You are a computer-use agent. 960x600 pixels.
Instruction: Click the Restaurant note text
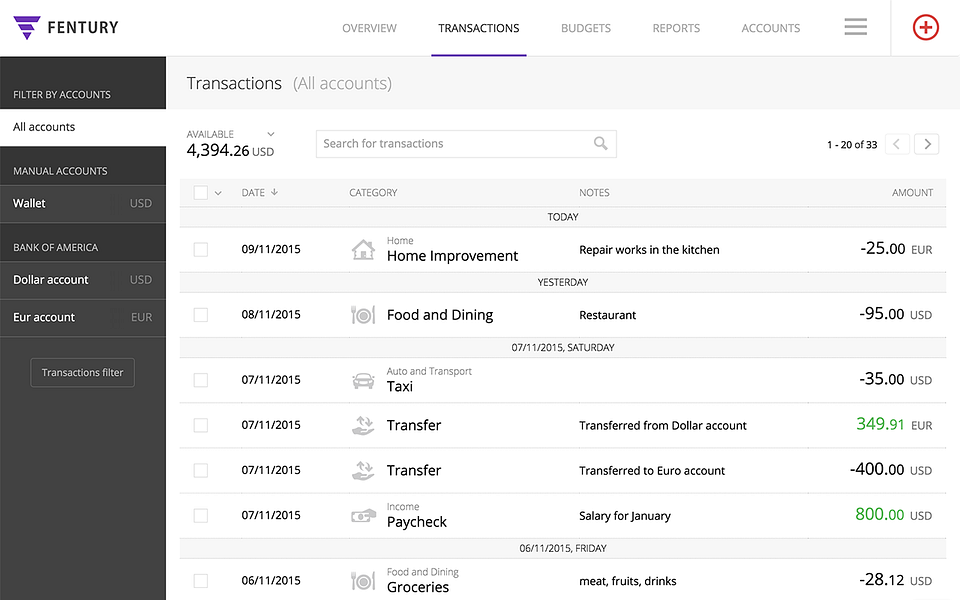coord(607,315)
